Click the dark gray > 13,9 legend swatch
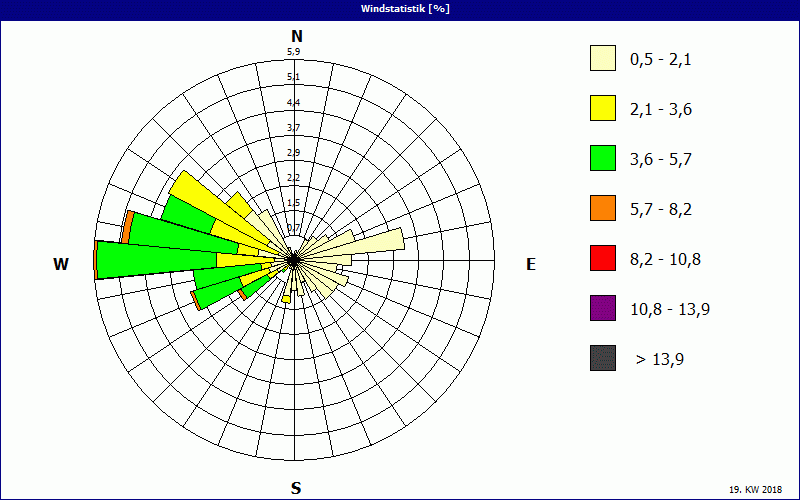Image resolution: width=800 pixels, height=500 pixels. pyautogui.click(x=603, y=358)
